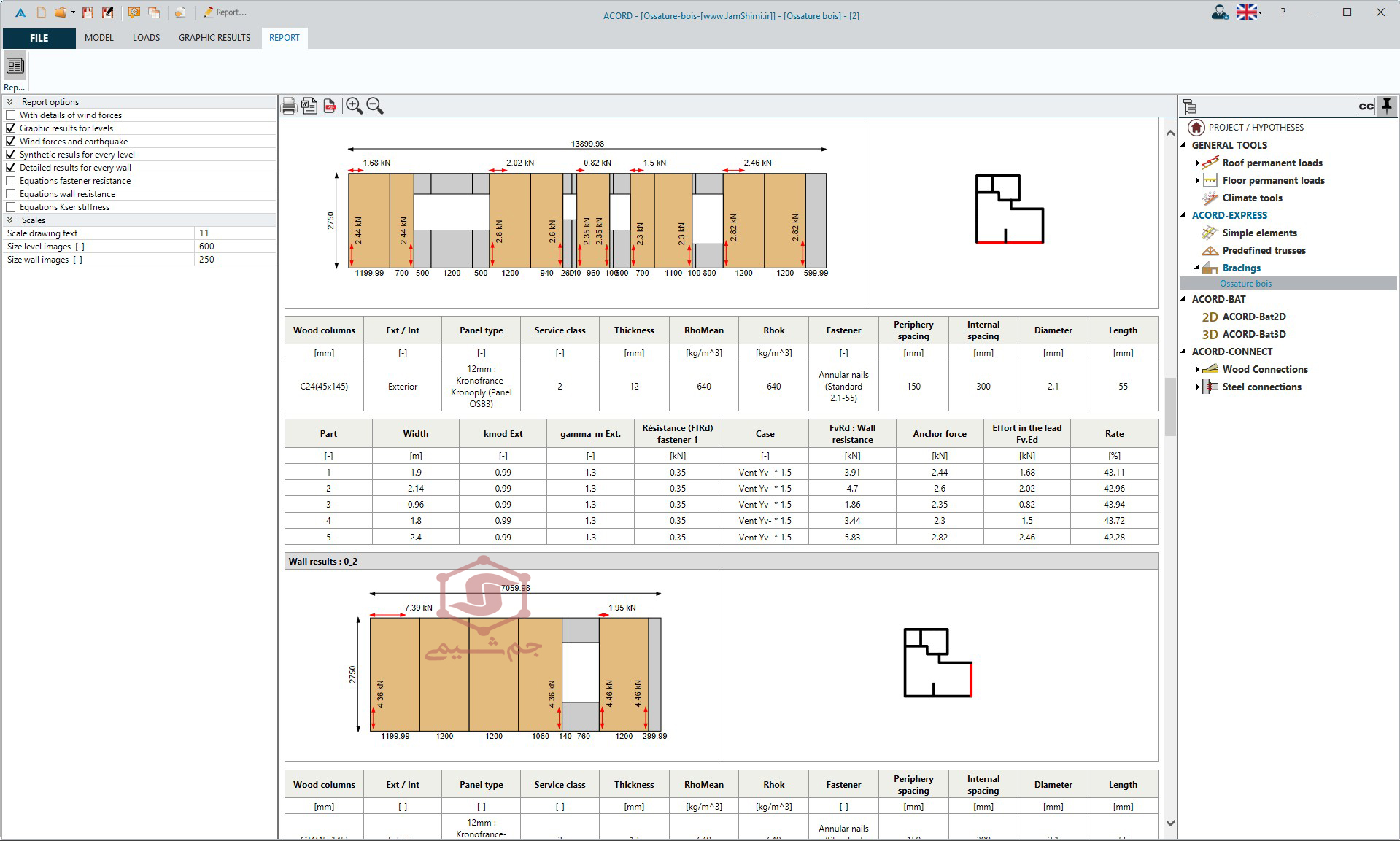
Task: Click the tree structure icon in right panel
Action: tap(1190, 106)
